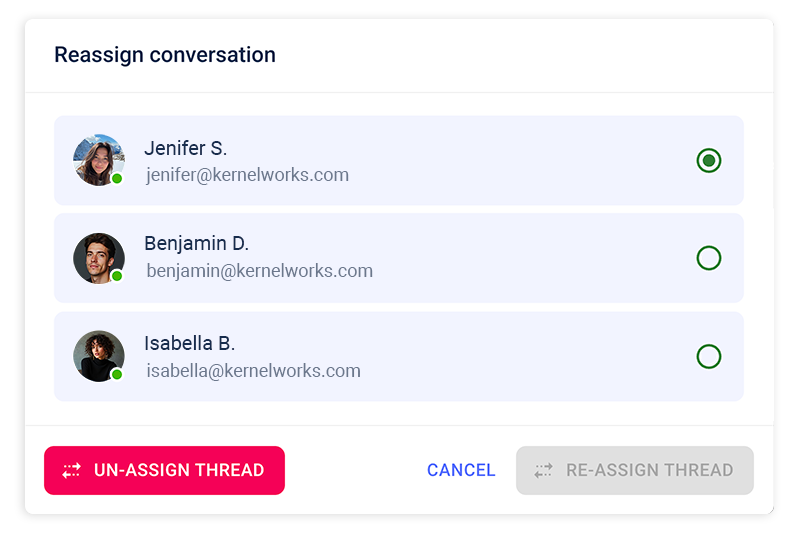Click Benjamin D.'s green online status dot
The height and width of the screenshot is (536, 795).
pyautogui.click(x=117, y=276)
